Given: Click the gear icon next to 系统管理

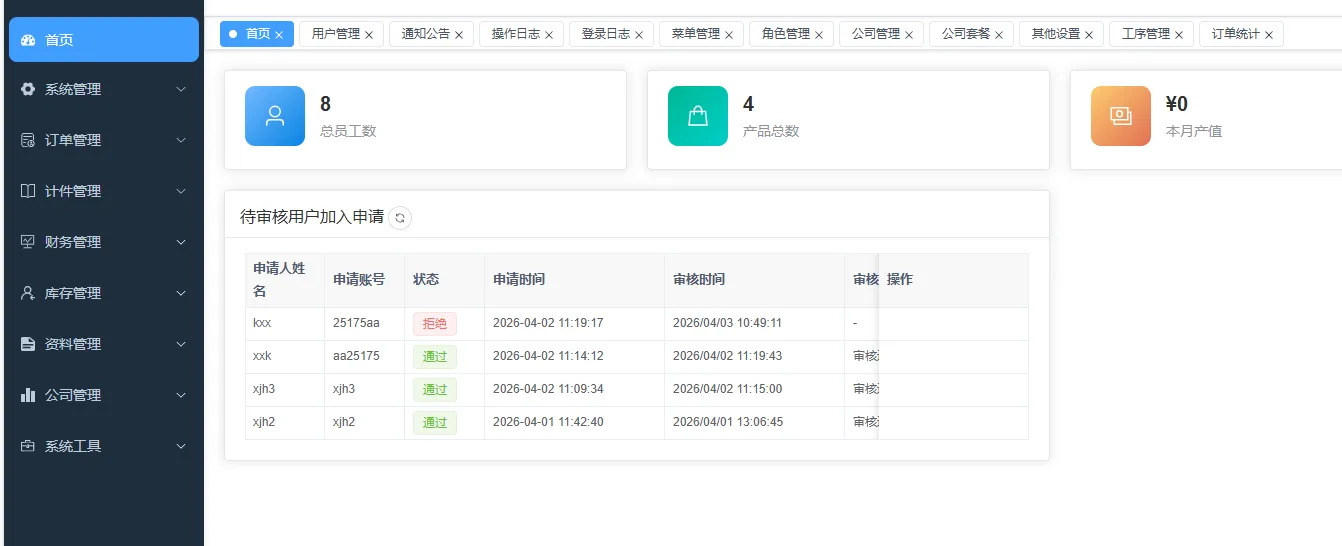Looking at the screenshot, I should [28, 89].
